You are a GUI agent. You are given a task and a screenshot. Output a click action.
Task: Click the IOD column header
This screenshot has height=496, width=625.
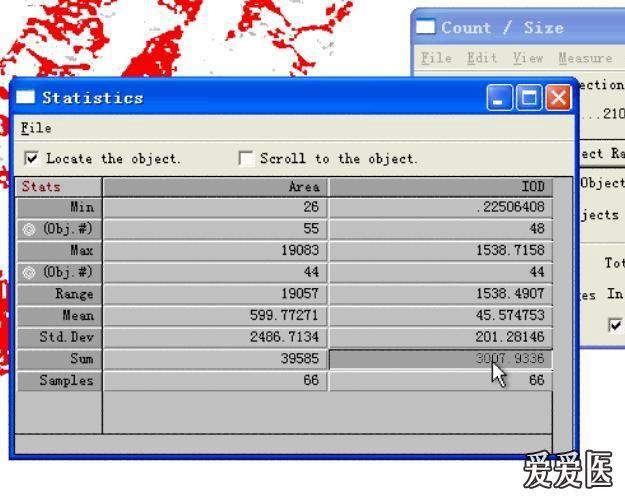click(440, 186)
